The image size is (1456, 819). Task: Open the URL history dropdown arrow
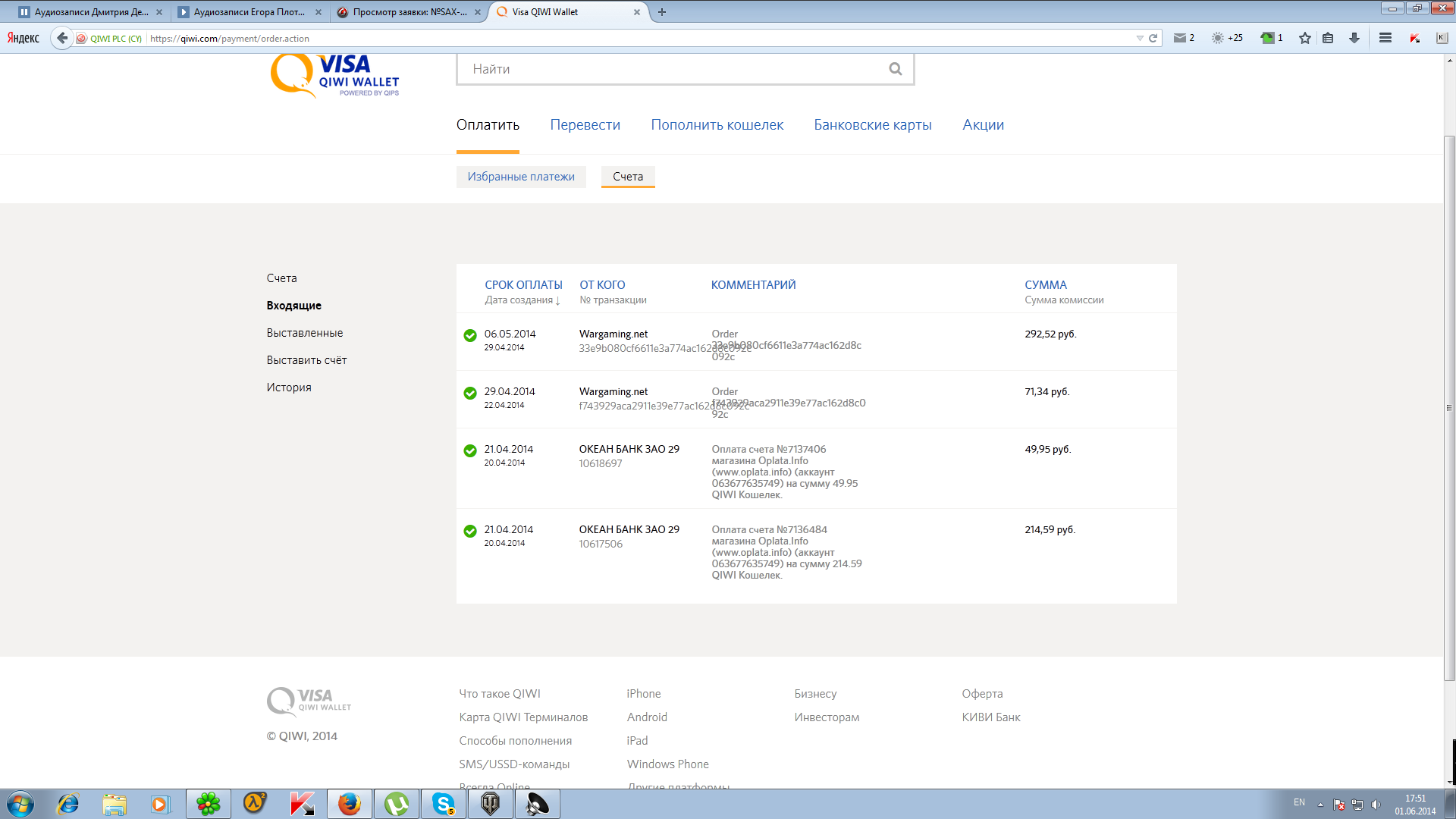click(x=1139, y=38)
